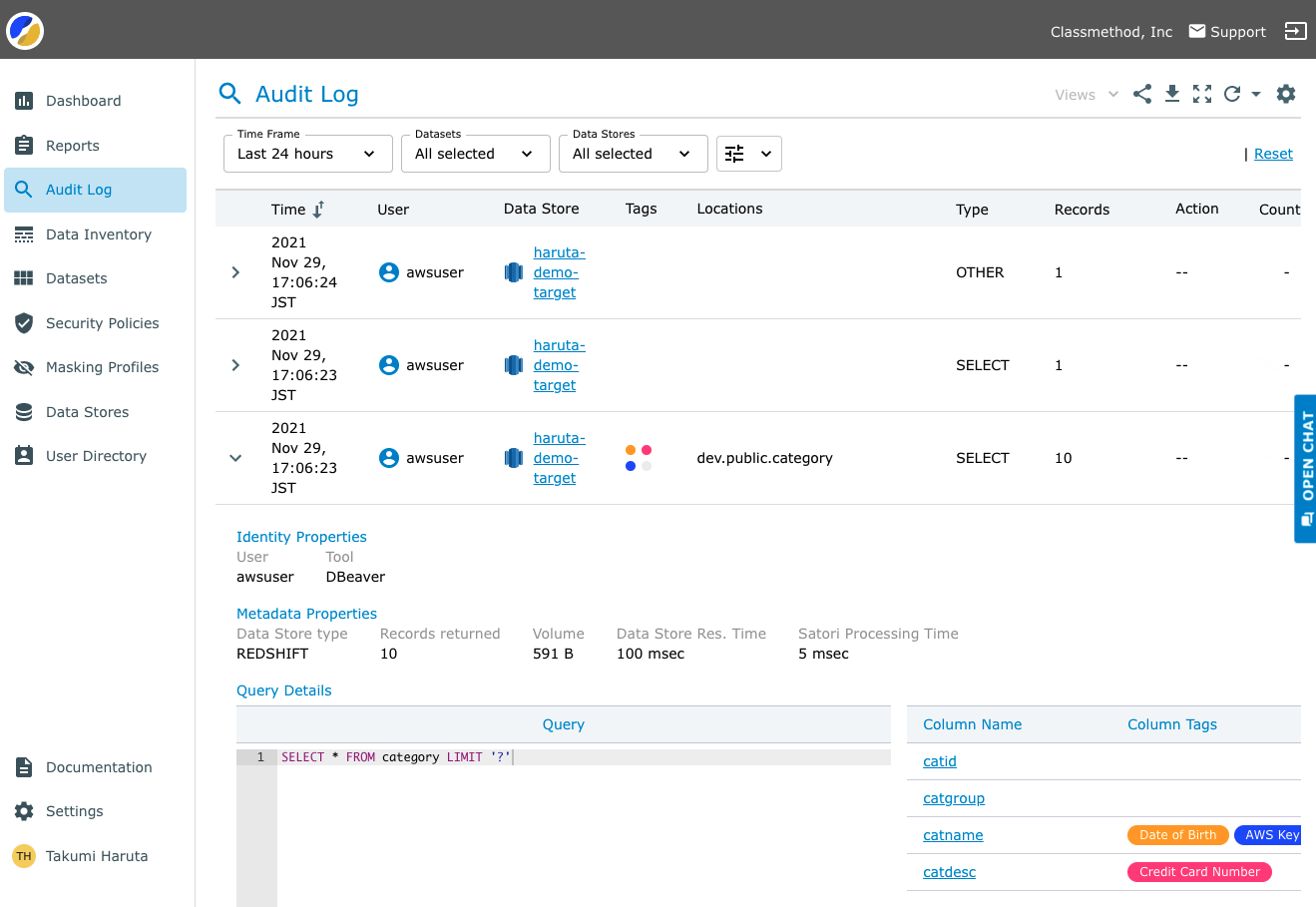The image size is (1316, 907).
Task: Expand the first audit log row chevron
Action: 235,271
